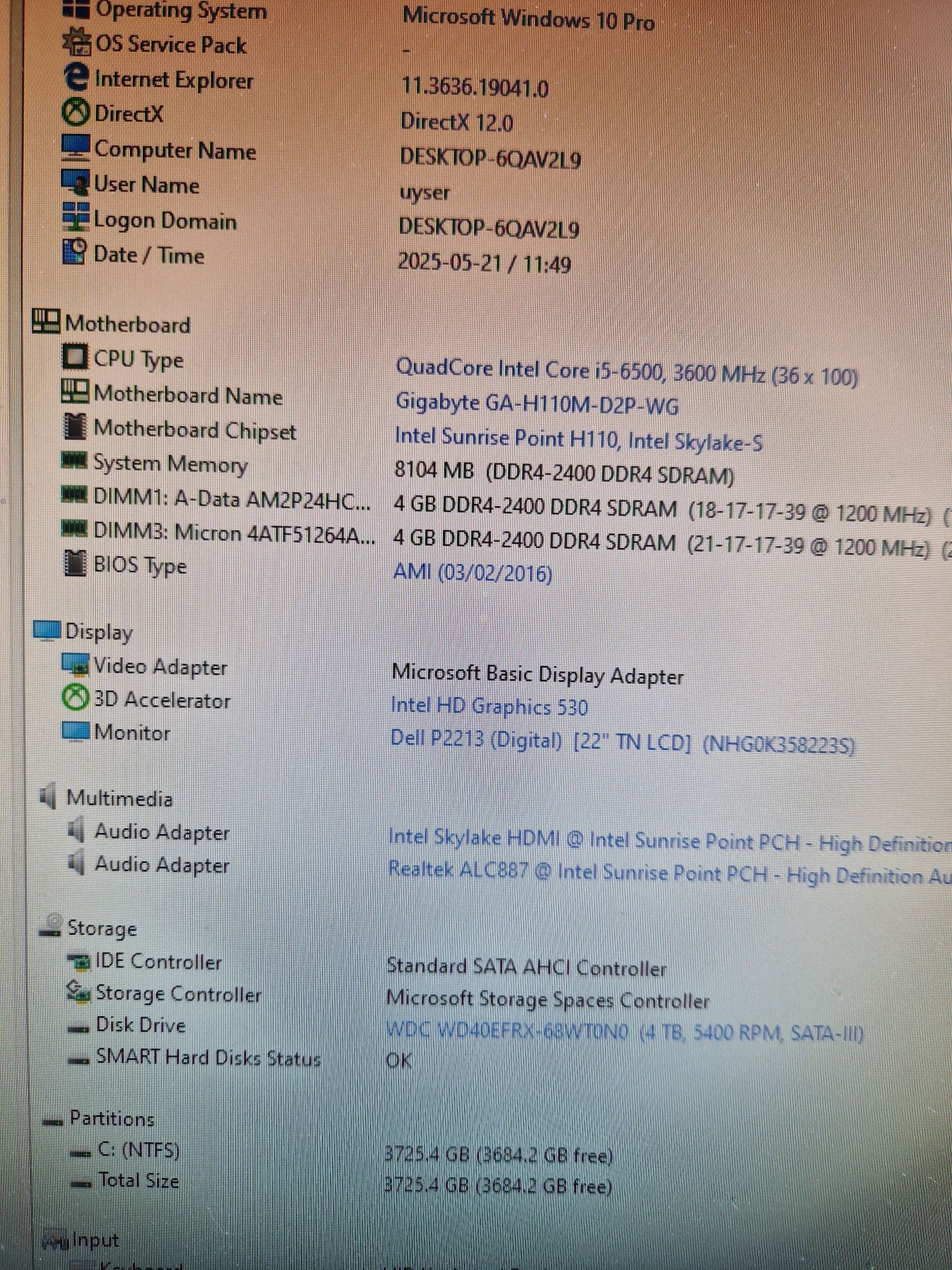Open the Gigabyte GA-H110M-D2P-WG link

point(537,404)
